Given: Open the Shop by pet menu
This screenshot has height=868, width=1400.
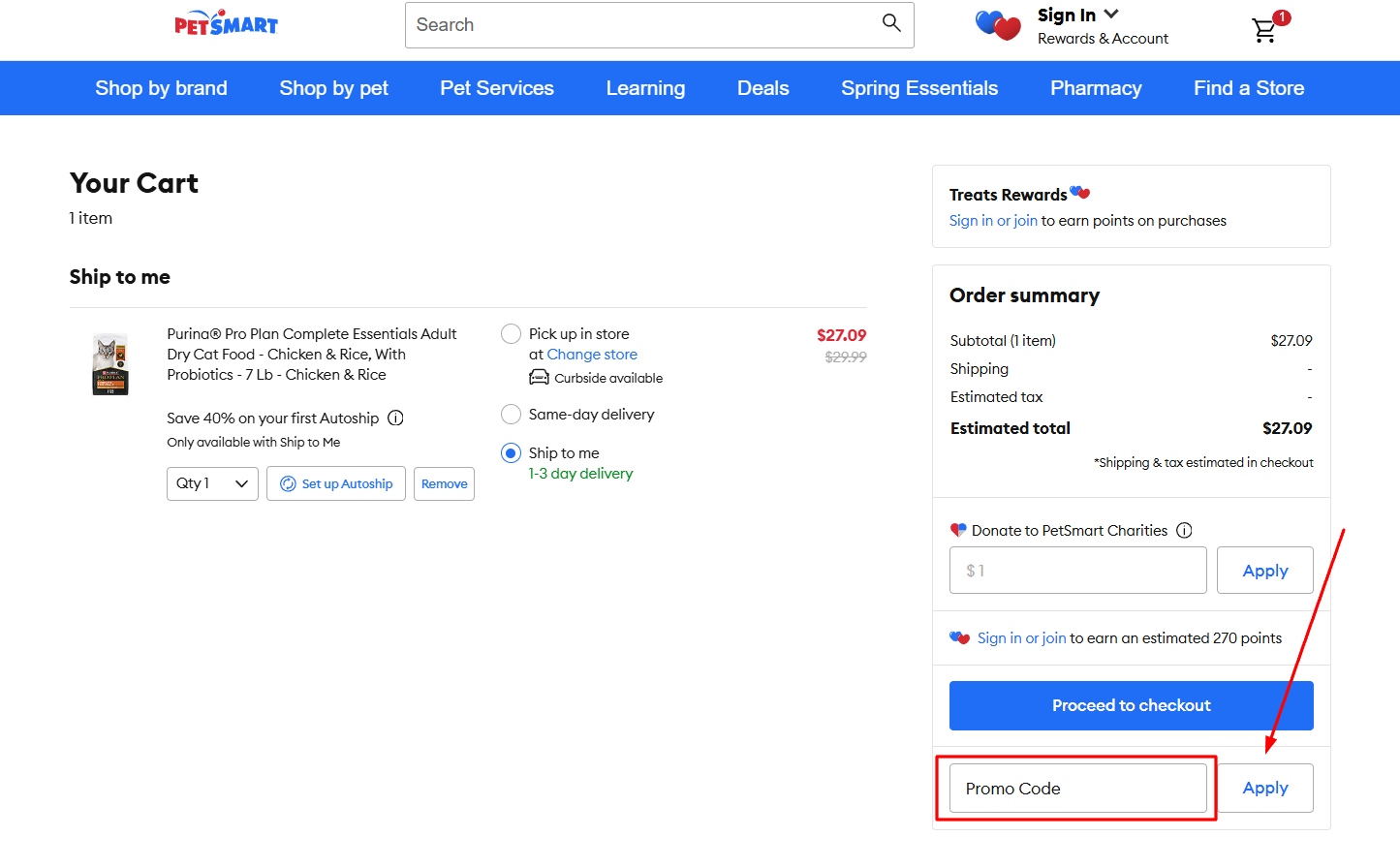Looking at the screenshot, I should point(333,87).
